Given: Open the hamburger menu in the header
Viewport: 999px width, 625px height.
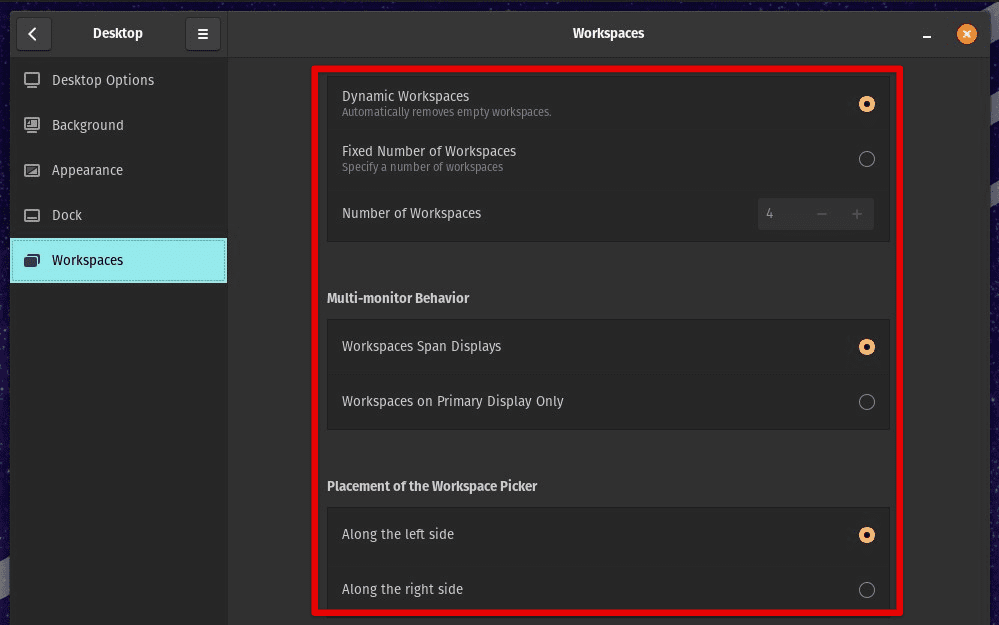Looking at the screenshot, I should pos(203,34).
